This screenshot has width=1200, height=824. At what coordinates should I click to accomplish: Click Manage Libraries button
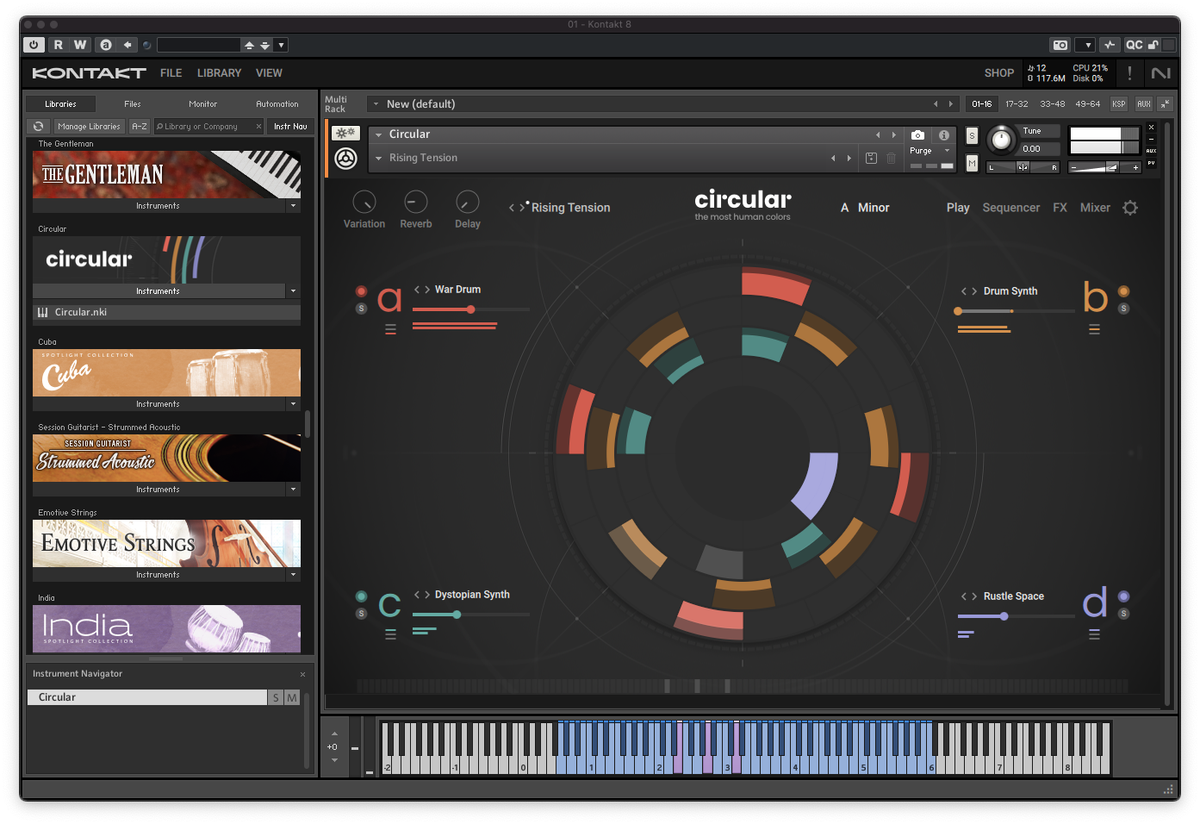[x=88, y=126]
